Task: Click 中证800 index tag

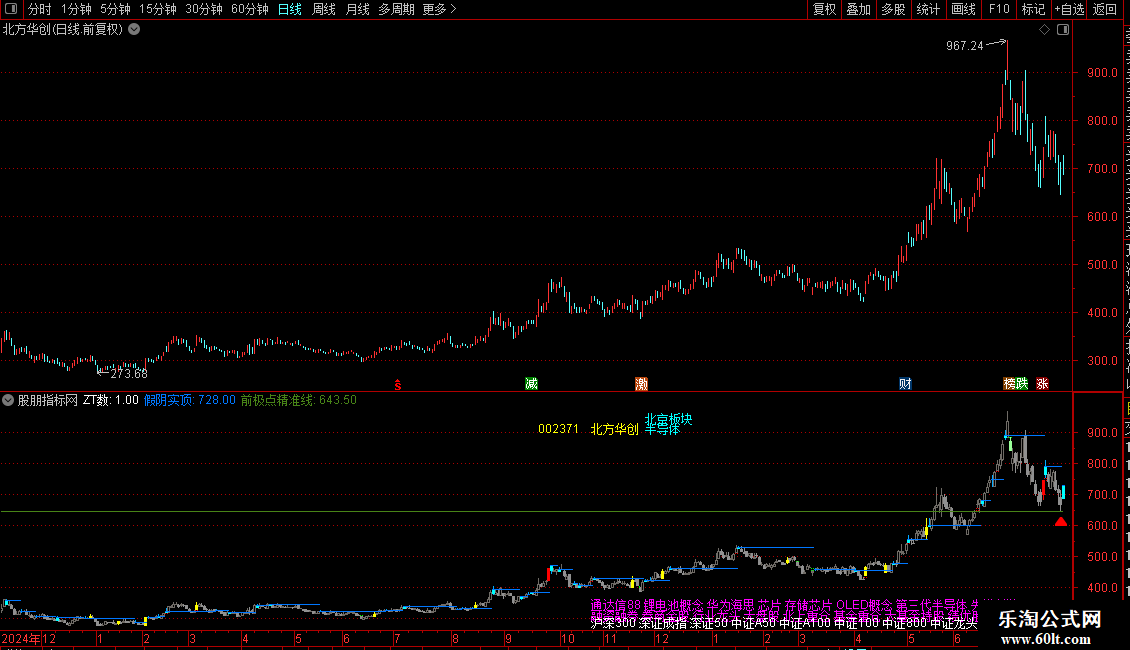Action: (x=904, y=623)
